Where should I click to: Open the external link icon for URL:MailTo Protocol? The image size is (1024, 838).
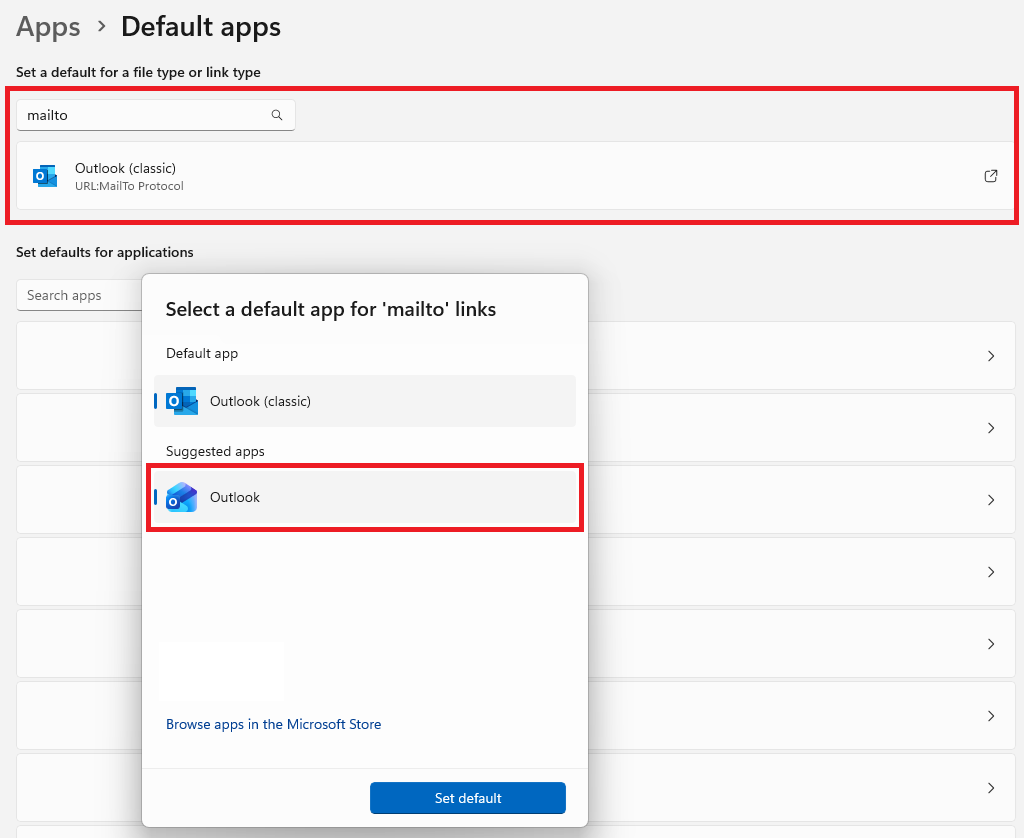[990, 176]
